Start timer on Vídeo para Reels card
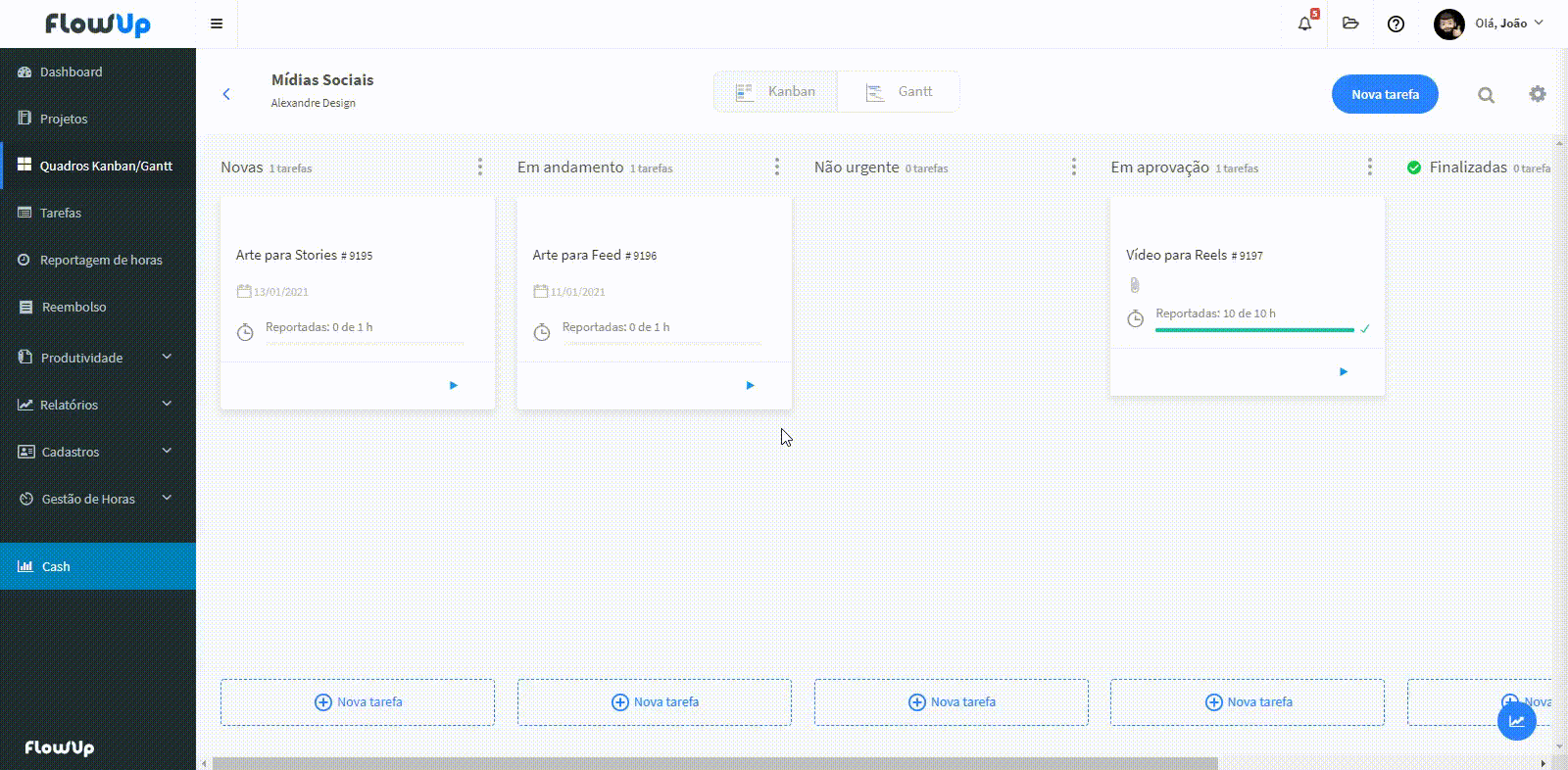Image resolution: width=1568 pixels, height=770 pixels. pyautogui.click(x=1344, y=371)
